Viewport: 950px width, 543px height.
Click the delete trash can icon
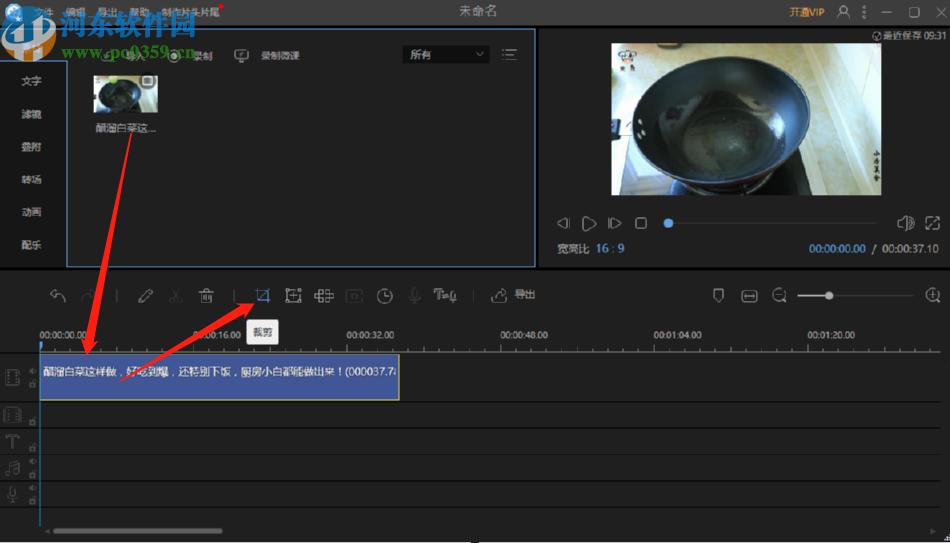point(206,295)
